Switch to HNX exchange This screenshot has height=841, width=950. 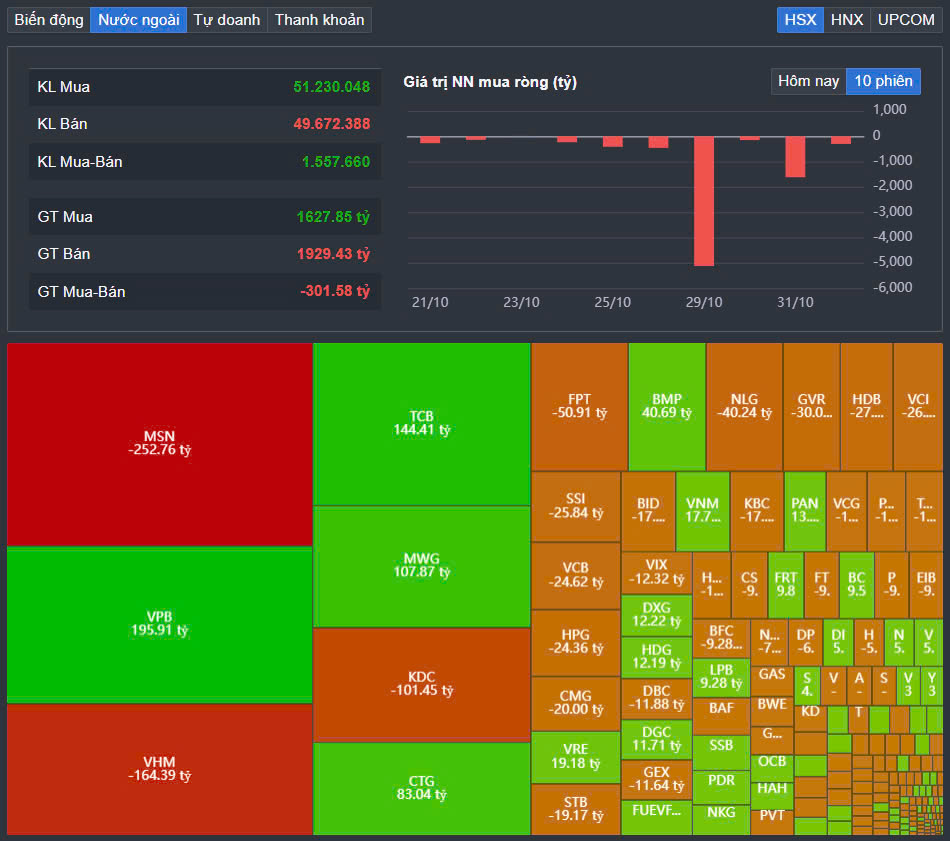pos(846,20)
